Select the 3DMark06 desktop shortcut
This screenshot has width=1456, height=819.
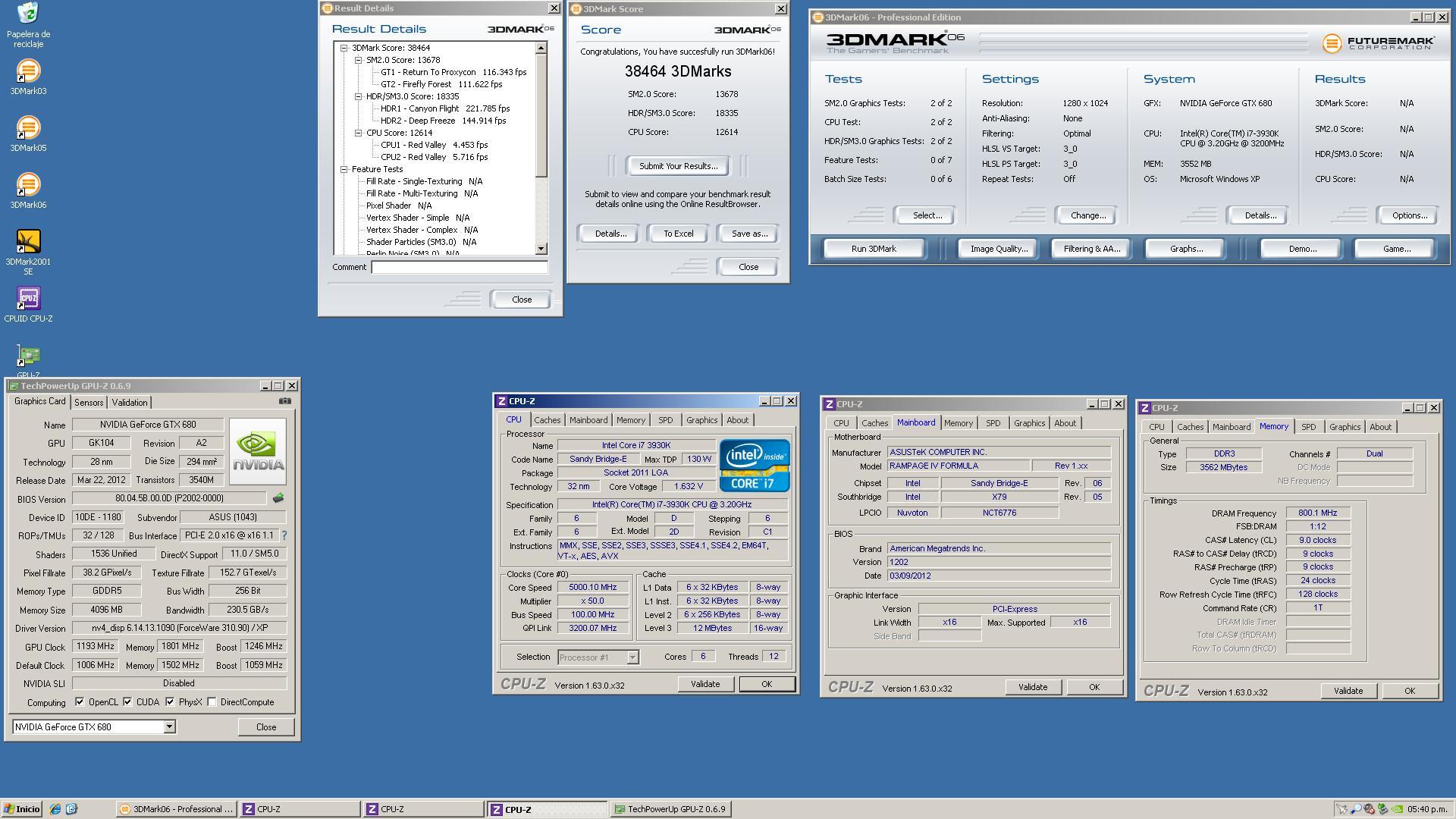pos(28,191)
